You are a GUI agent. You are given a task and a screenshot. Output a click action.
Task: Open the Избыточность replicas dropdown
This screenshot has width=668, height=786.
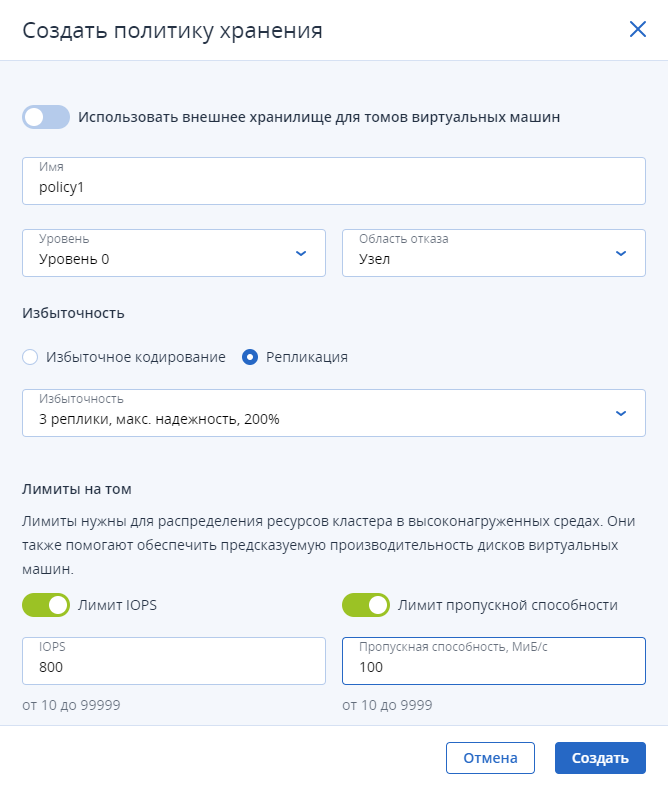pyautogui.click(x=334, y=413)
